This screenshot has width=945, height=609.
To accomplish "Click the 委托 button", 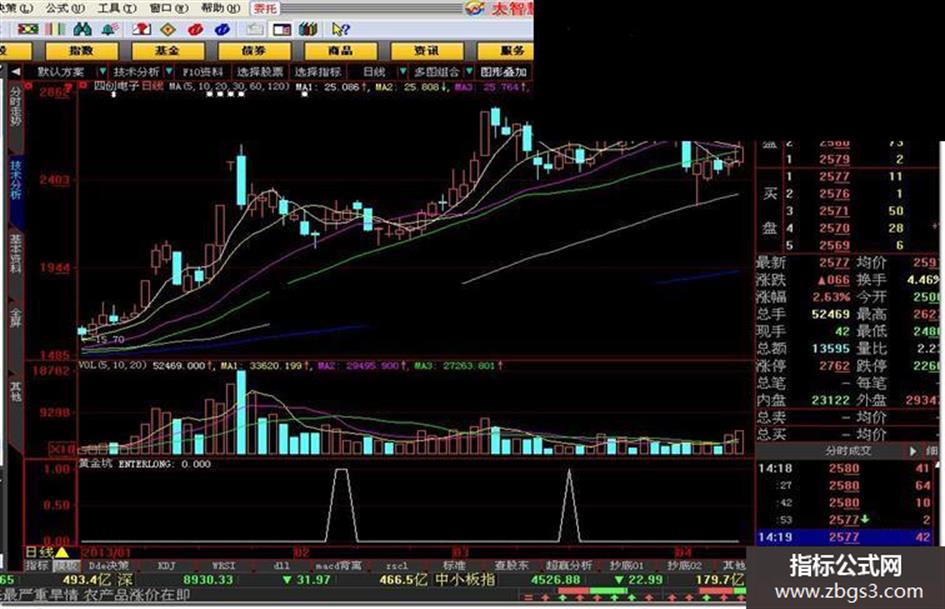I will tap(265, 8).
